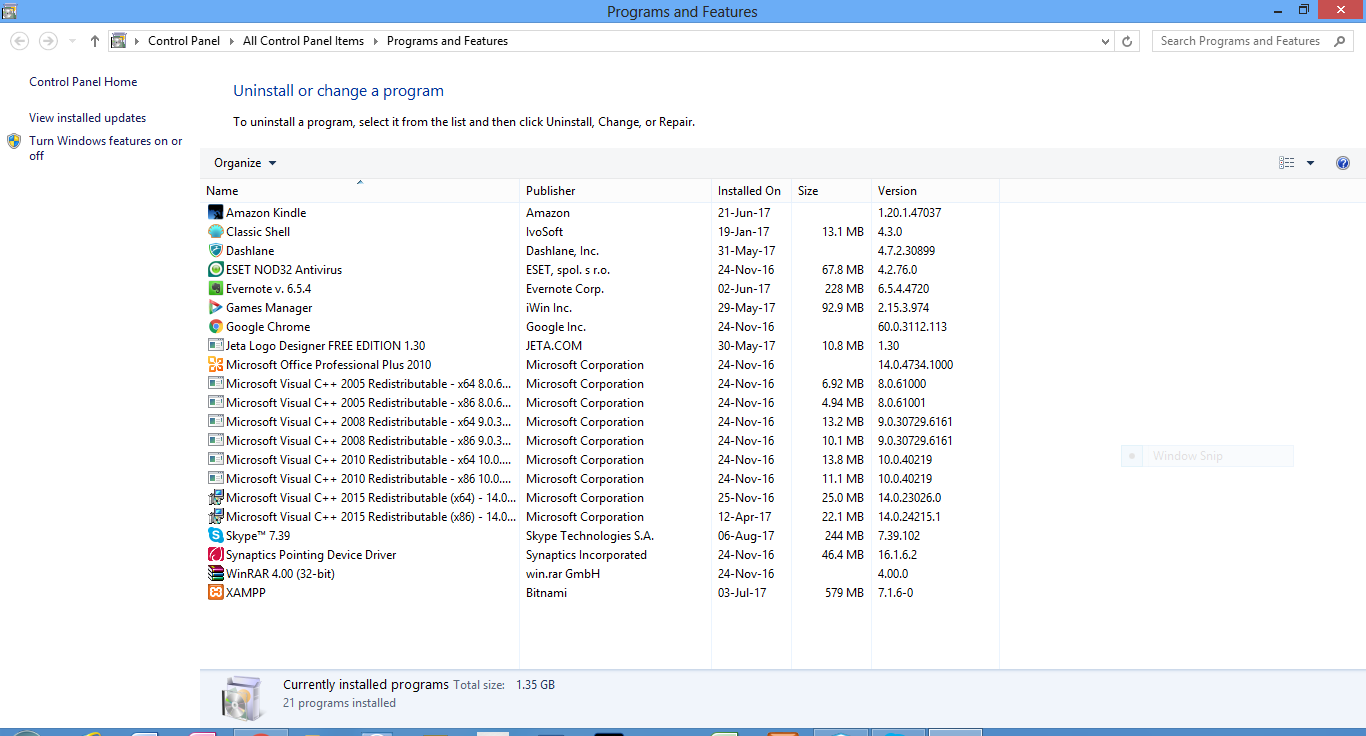Expand the address bar history dropdown

[1105, 41]
